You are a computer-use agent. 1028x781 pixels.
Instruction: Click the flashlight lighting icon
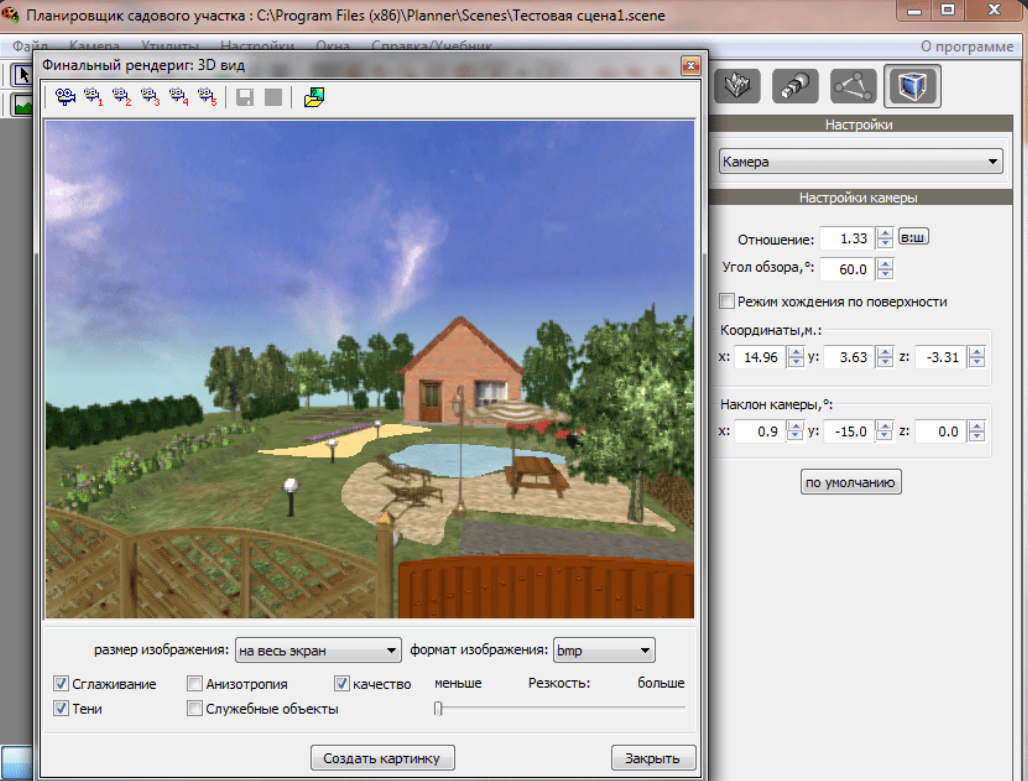(x=795, y=86)
